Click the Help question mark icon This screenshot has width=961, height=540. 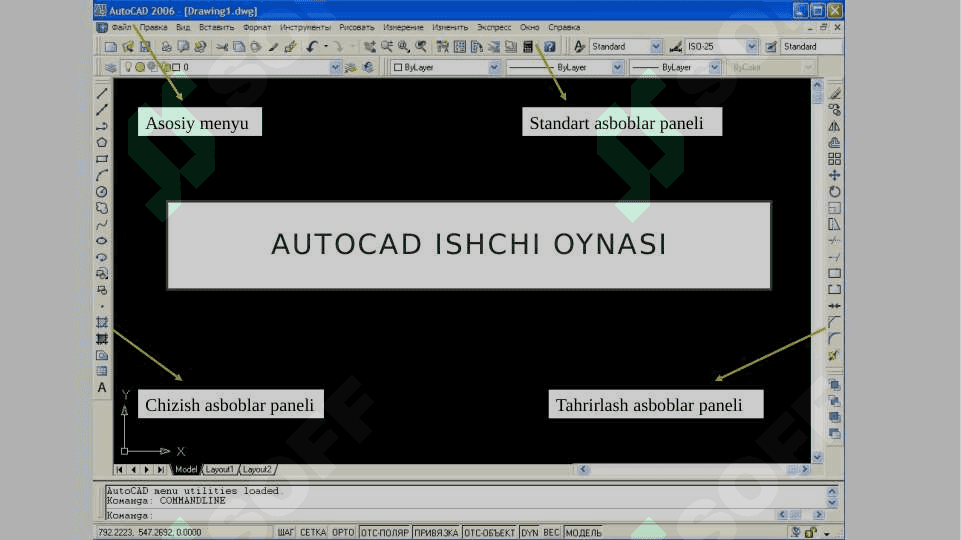click(x=550, y=47)
